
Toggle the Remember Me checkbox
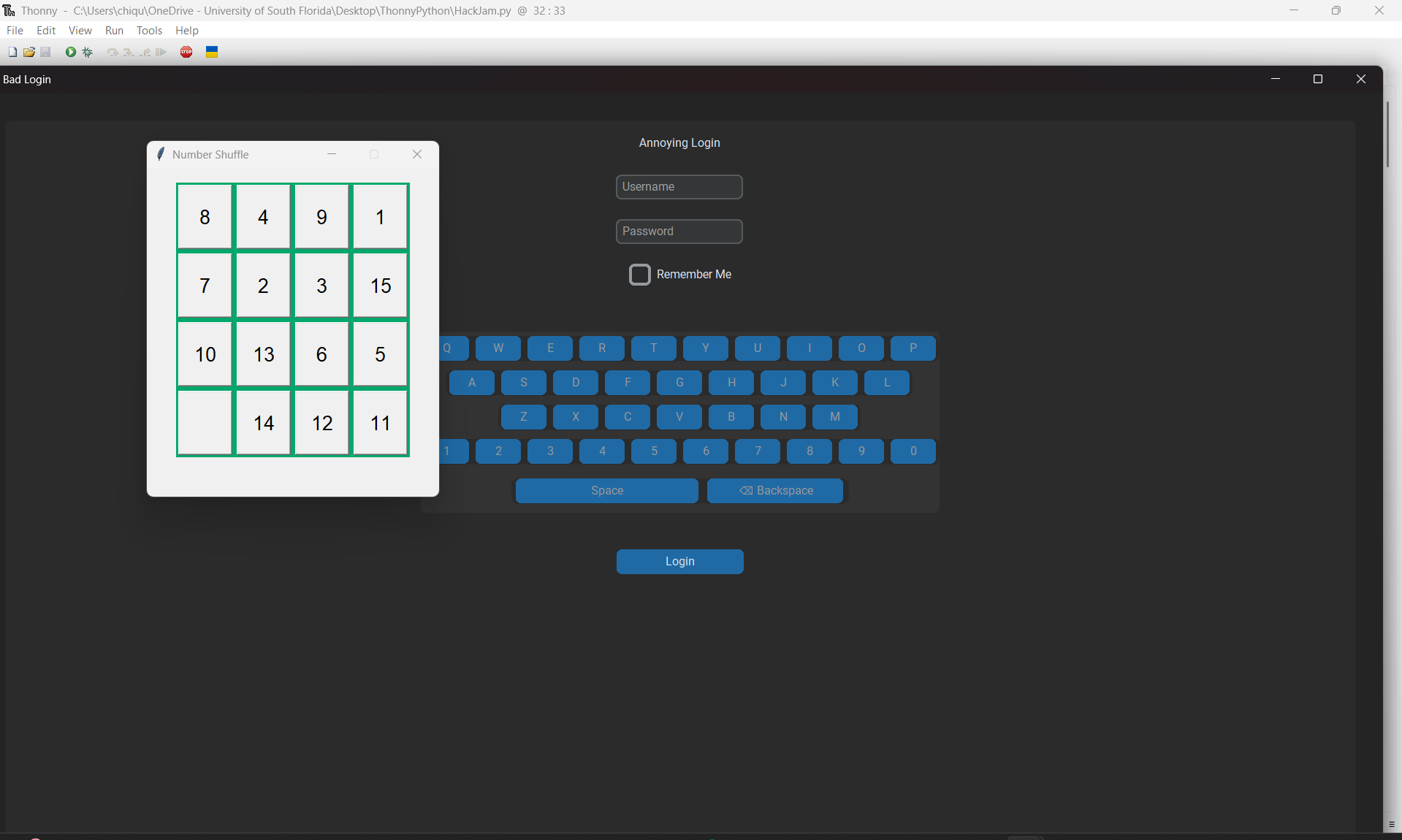point(640,275)
